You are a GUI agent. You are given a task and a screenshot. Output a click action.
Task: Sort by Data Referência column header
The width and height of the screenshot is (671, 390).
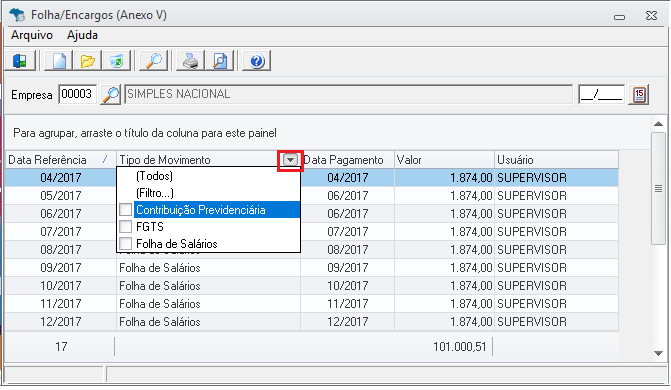pyautogui.click(x=60, y=160)
